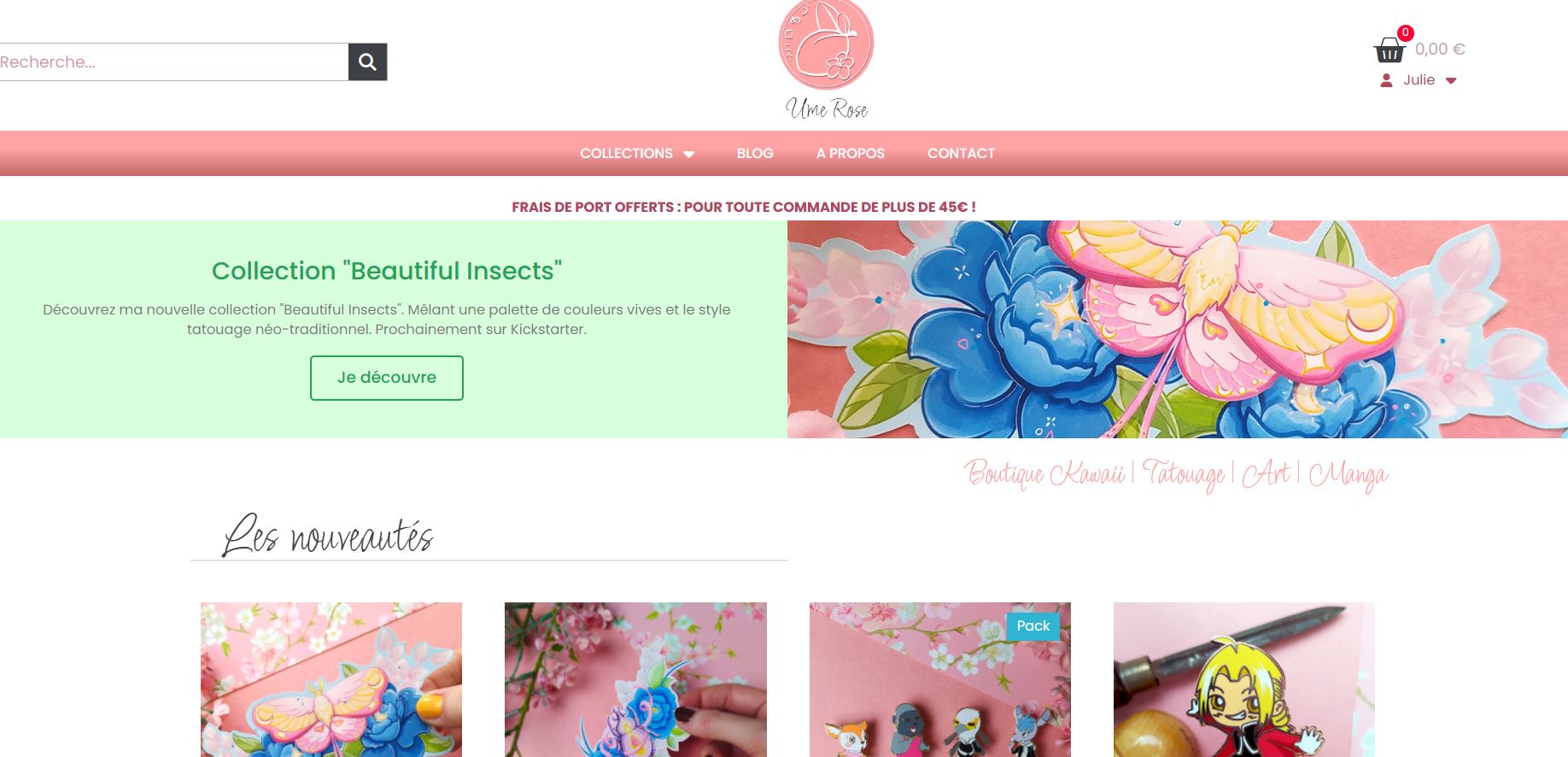
Task: Open the moth sticker product thumbnail
Action: (331, 679)
